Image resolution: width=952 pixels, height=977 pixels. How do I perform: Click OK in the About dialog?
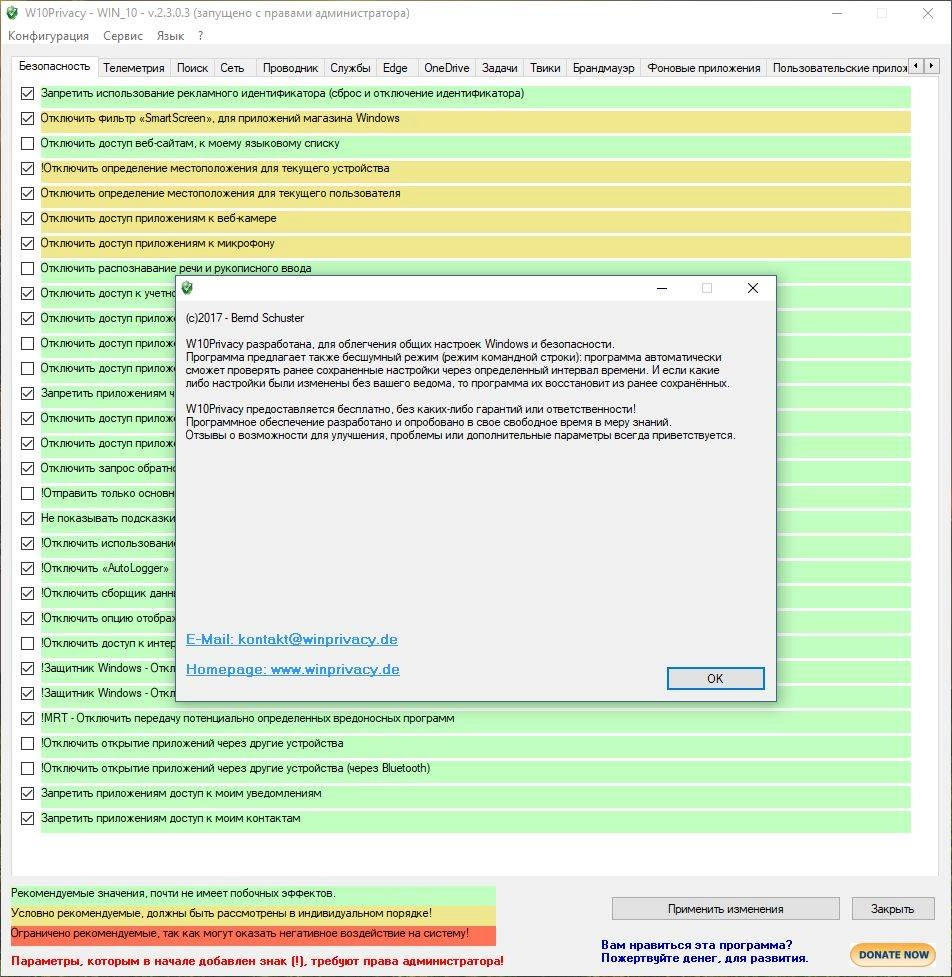coord(715,679)
